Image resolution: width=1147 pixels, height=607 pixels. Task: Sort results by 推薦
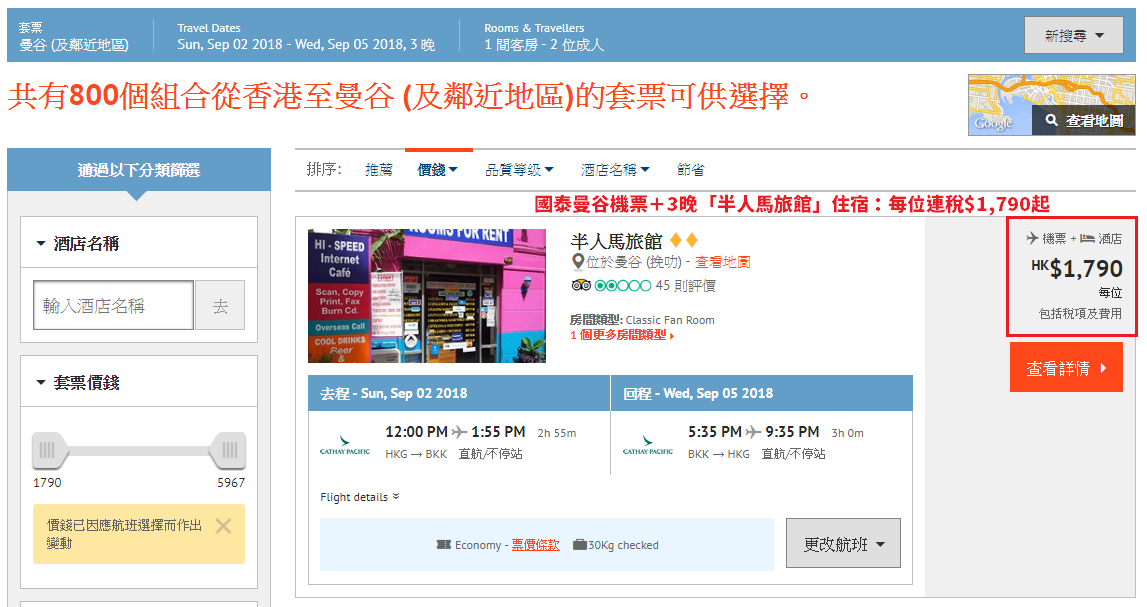(x=379, y=170)
